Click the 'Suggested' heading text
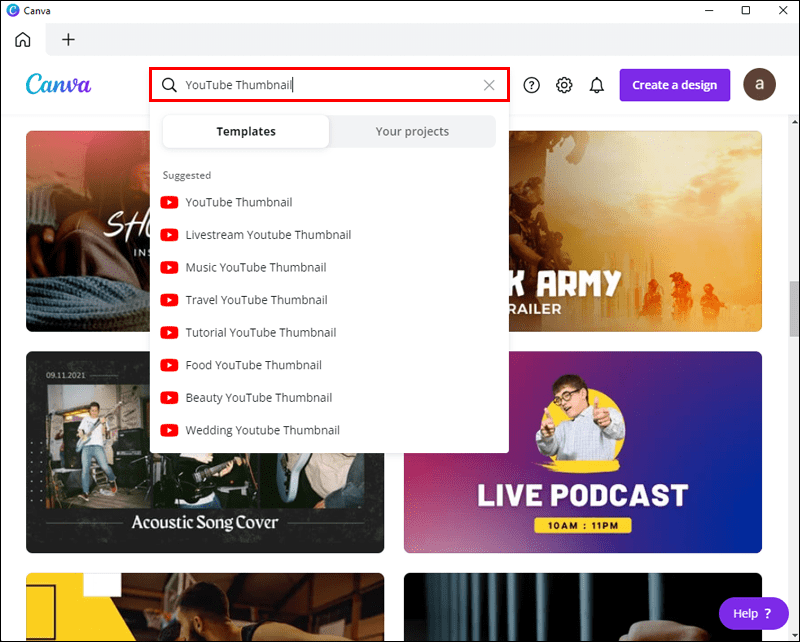Viewport: 800px width, 642px height. 187,175
